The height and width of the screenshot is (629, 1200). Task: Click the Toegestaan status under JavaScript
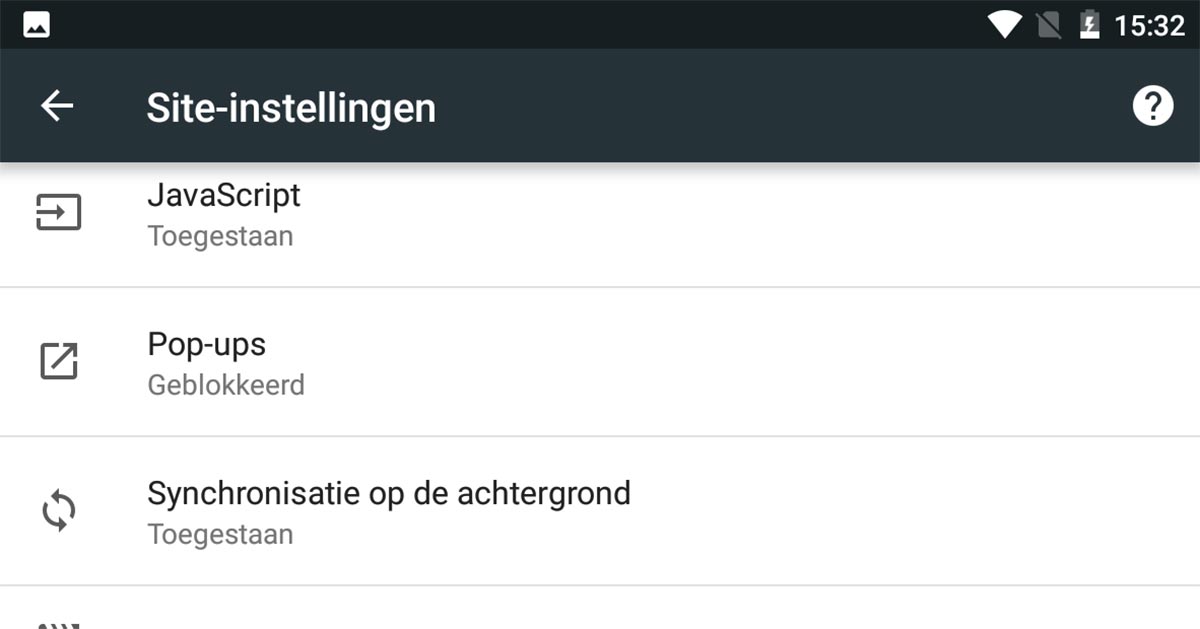(x=221, y=237)
